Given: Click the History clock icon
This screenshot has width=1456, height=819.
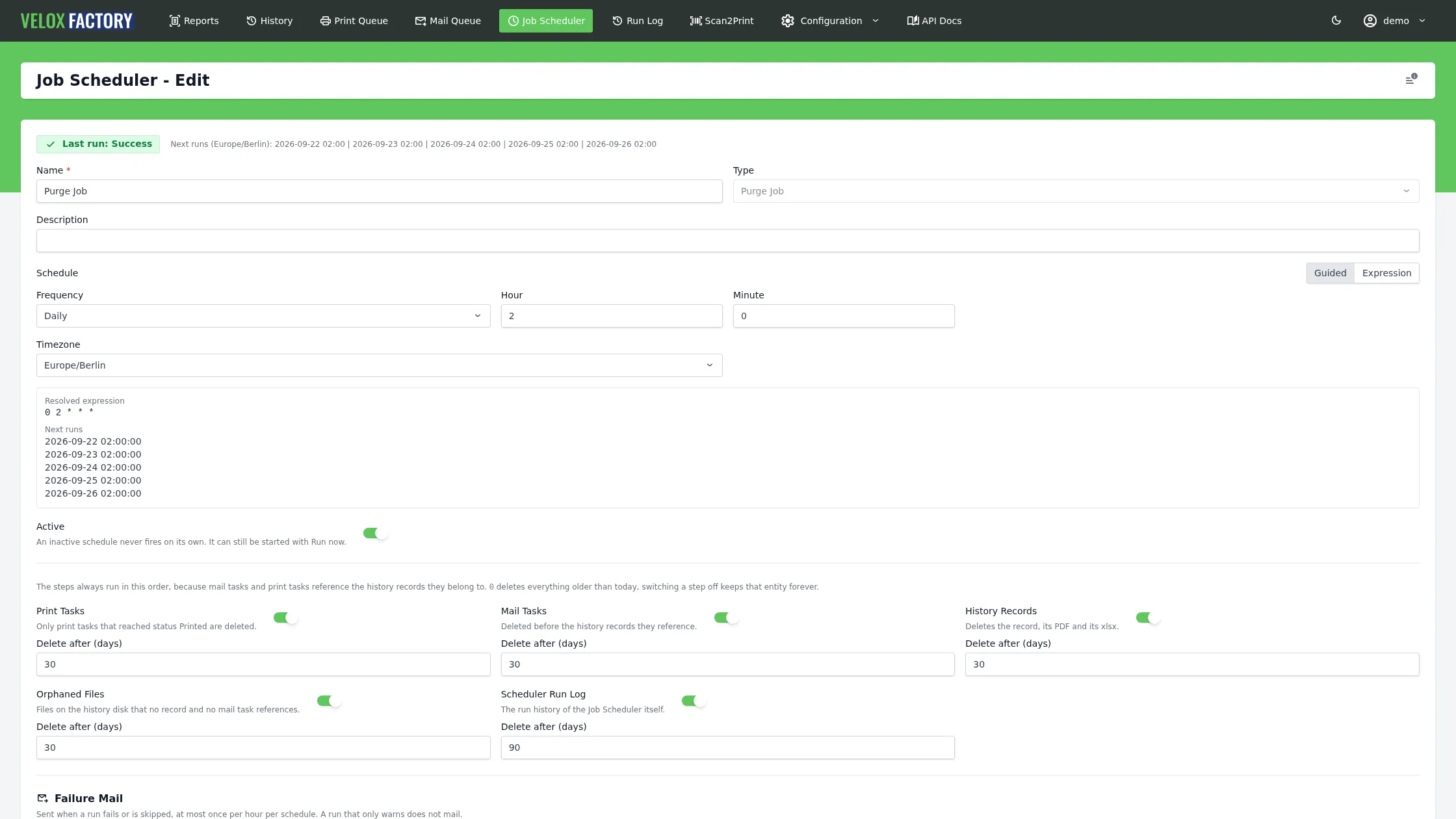Looking at the screenshot, I should pyautogui.click(x=251, y=21).
